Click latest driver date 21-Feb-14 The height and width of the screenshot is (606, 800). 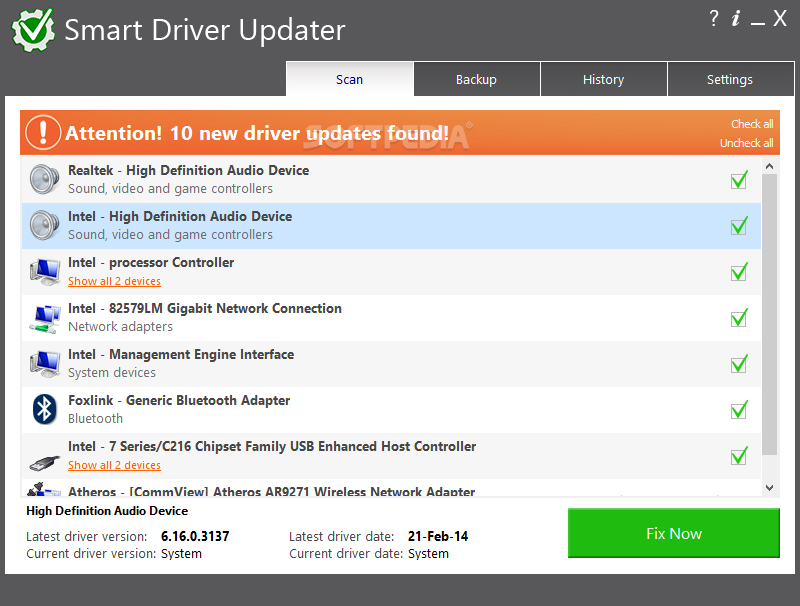438,536
